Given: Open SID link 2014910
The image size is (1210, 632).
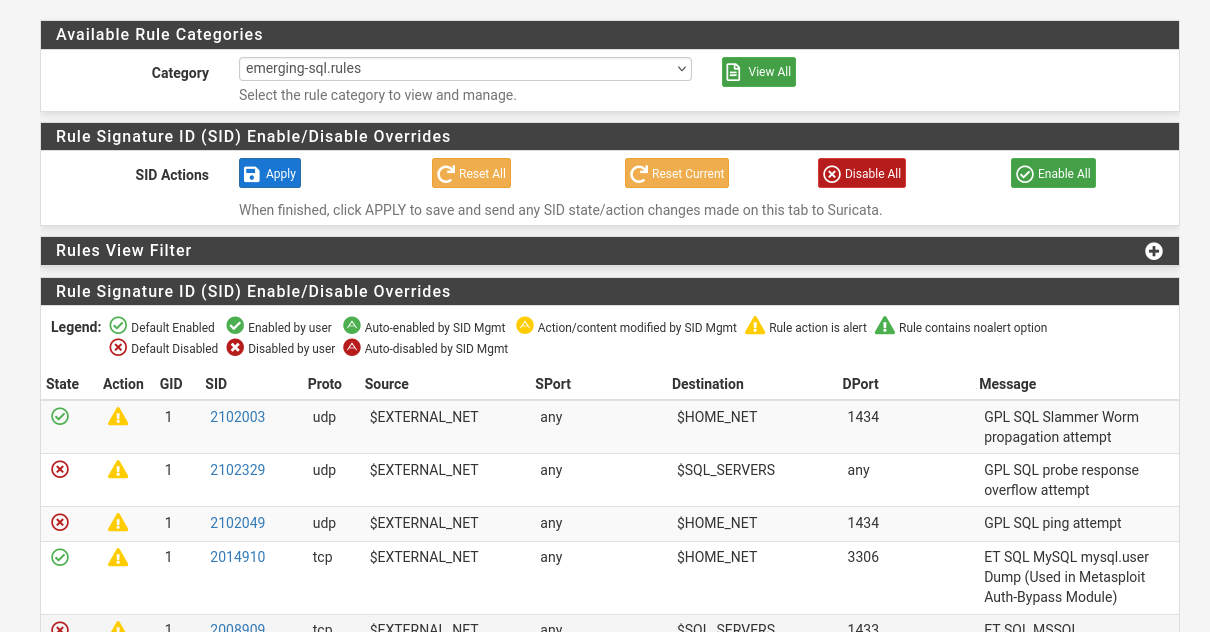Looking at the screenshot, I should click(237, 557).
